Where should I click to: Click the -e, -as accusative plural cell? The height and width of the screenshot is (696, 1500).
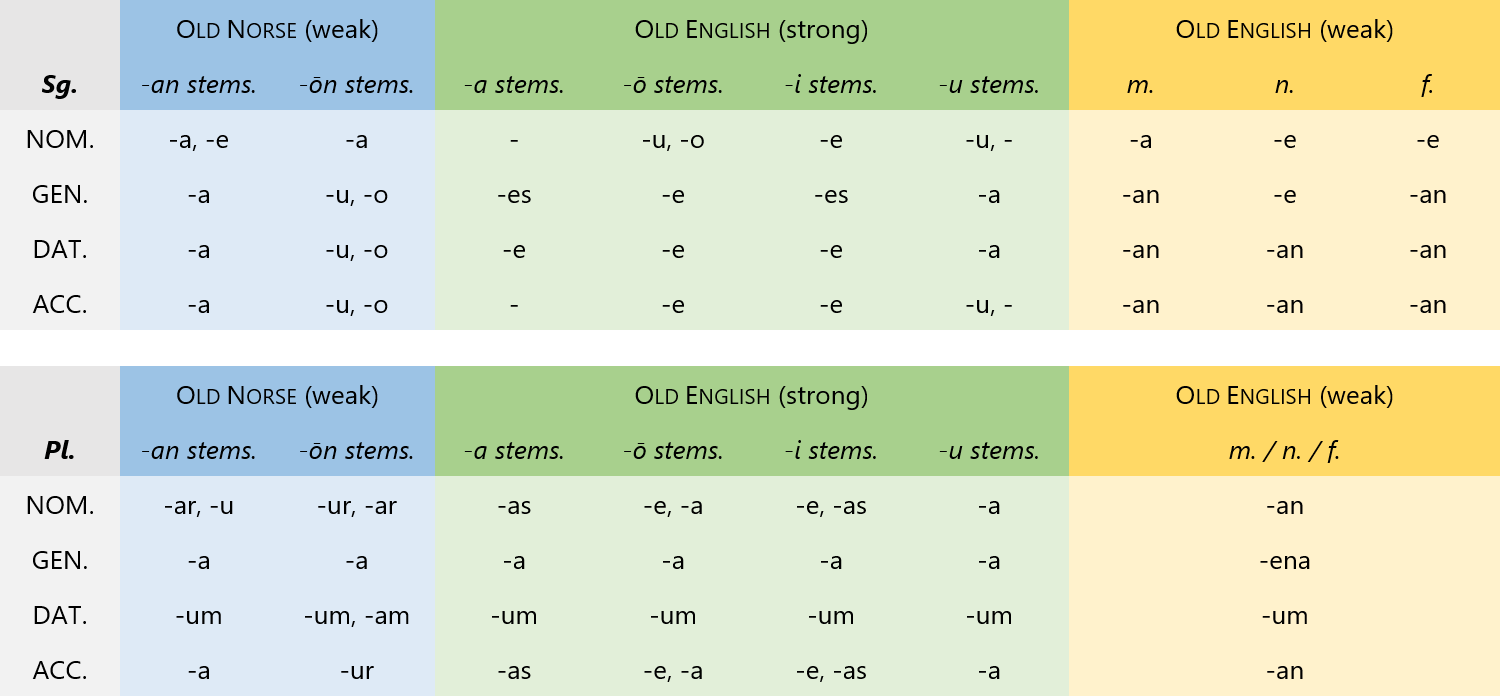coord(831,671)
